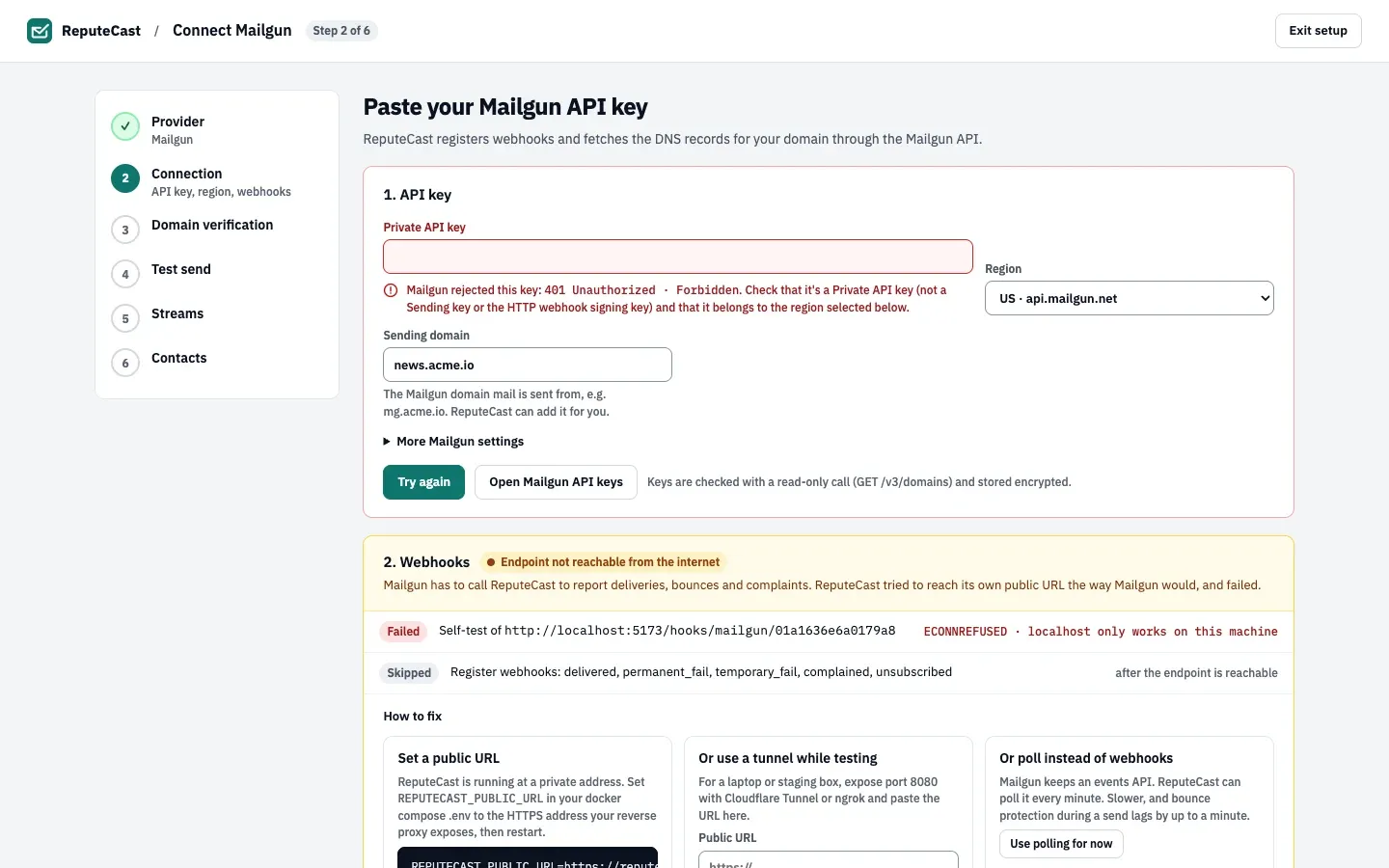Open the Region dropdown
The image size is (1389, 868).
pyautogui.click(x=1129, y=298)
